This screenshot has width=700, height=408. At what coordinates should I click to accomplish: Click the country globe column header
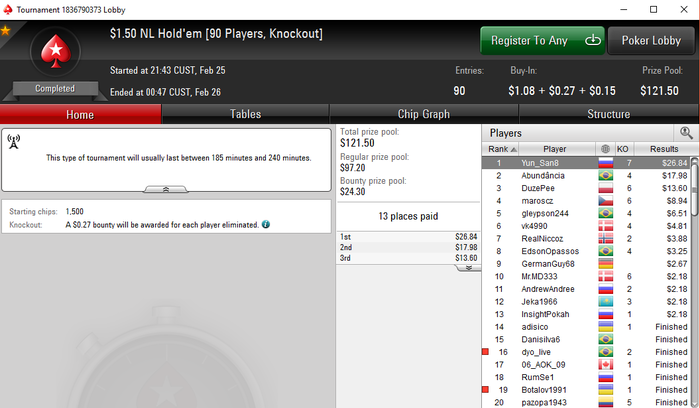pos(605,149)
